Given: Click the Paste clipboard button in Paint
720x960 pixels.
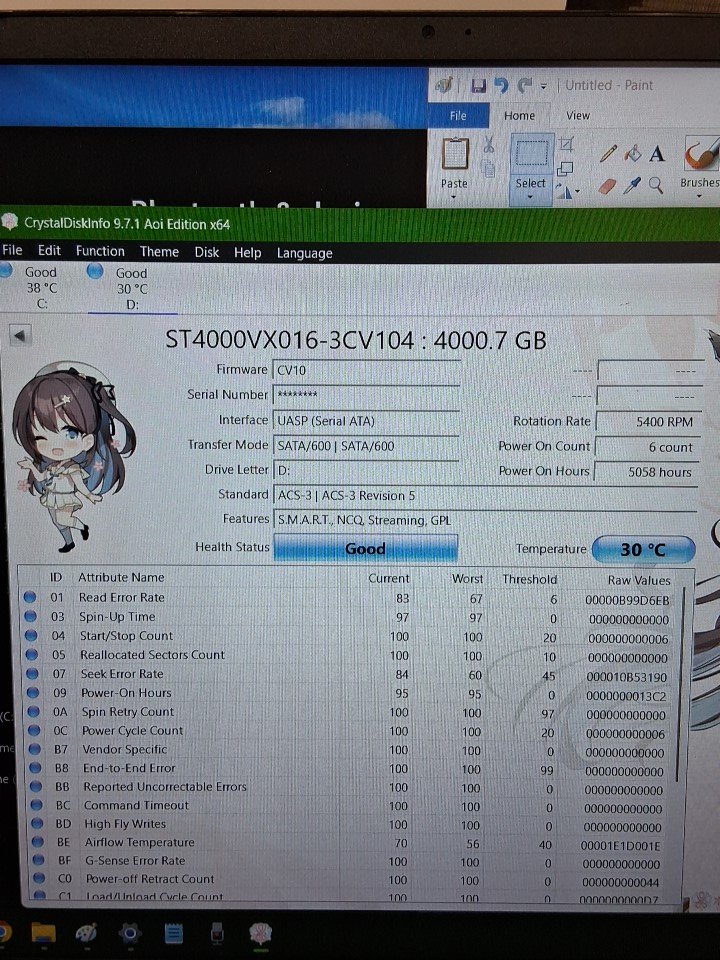Looking at the screenshot, I should pyautogui.click(x=455, y=153).
